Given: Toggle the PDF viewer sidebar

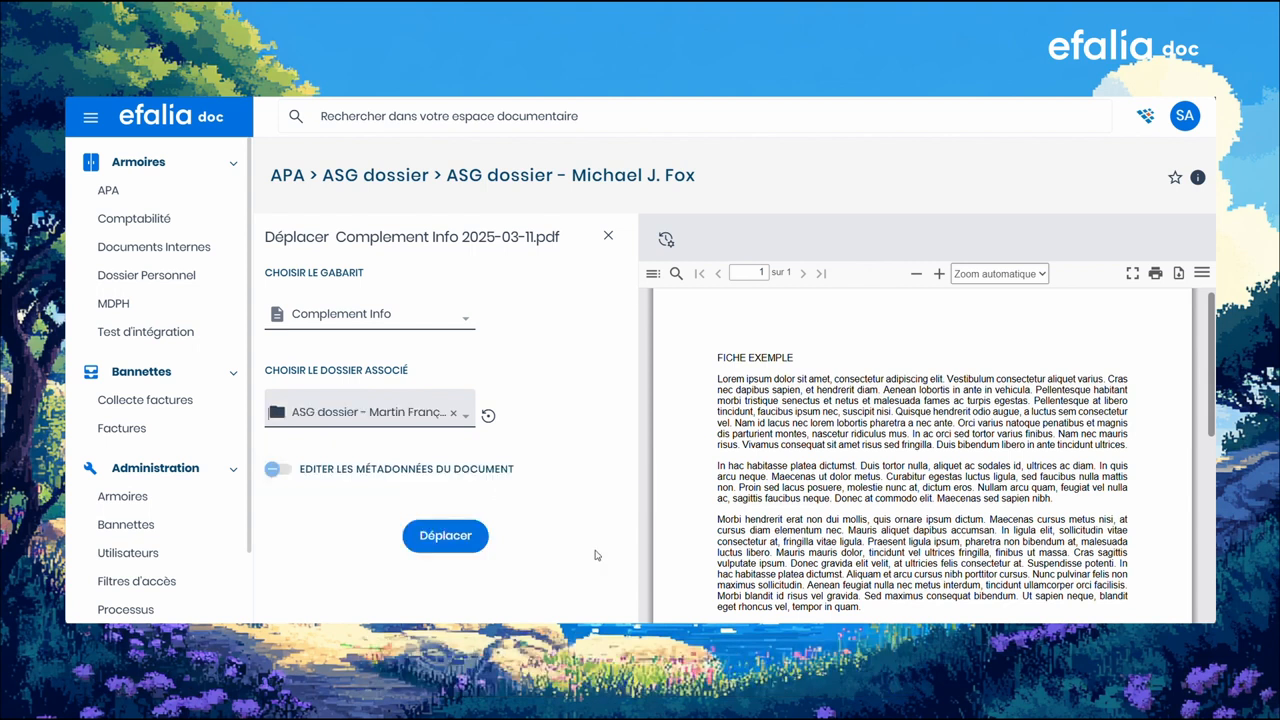Looking at the screenshot, I should (x=653, y=273).
